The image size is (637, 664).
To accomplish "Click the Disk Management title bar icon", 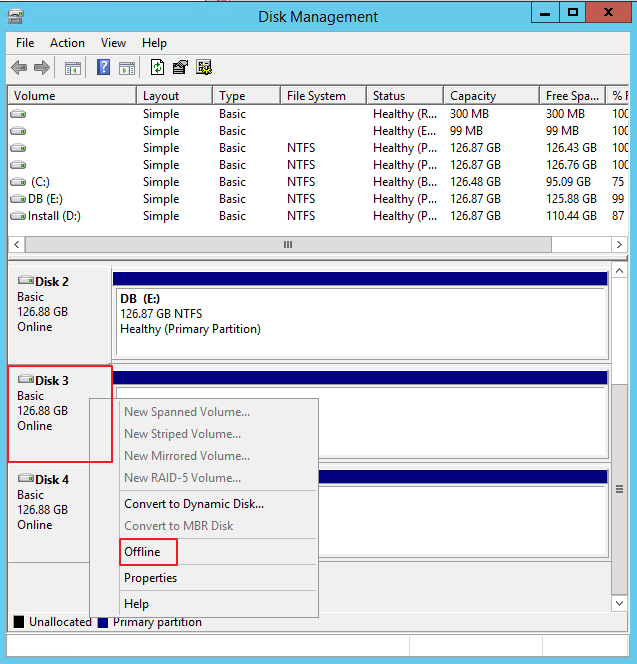I will click(x=16, y=17).
